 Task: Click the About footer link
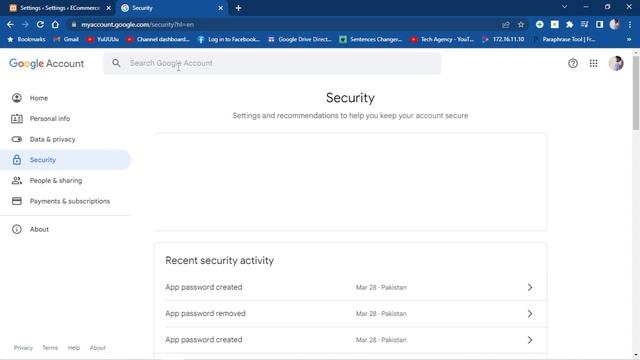(x=98, y=348)
